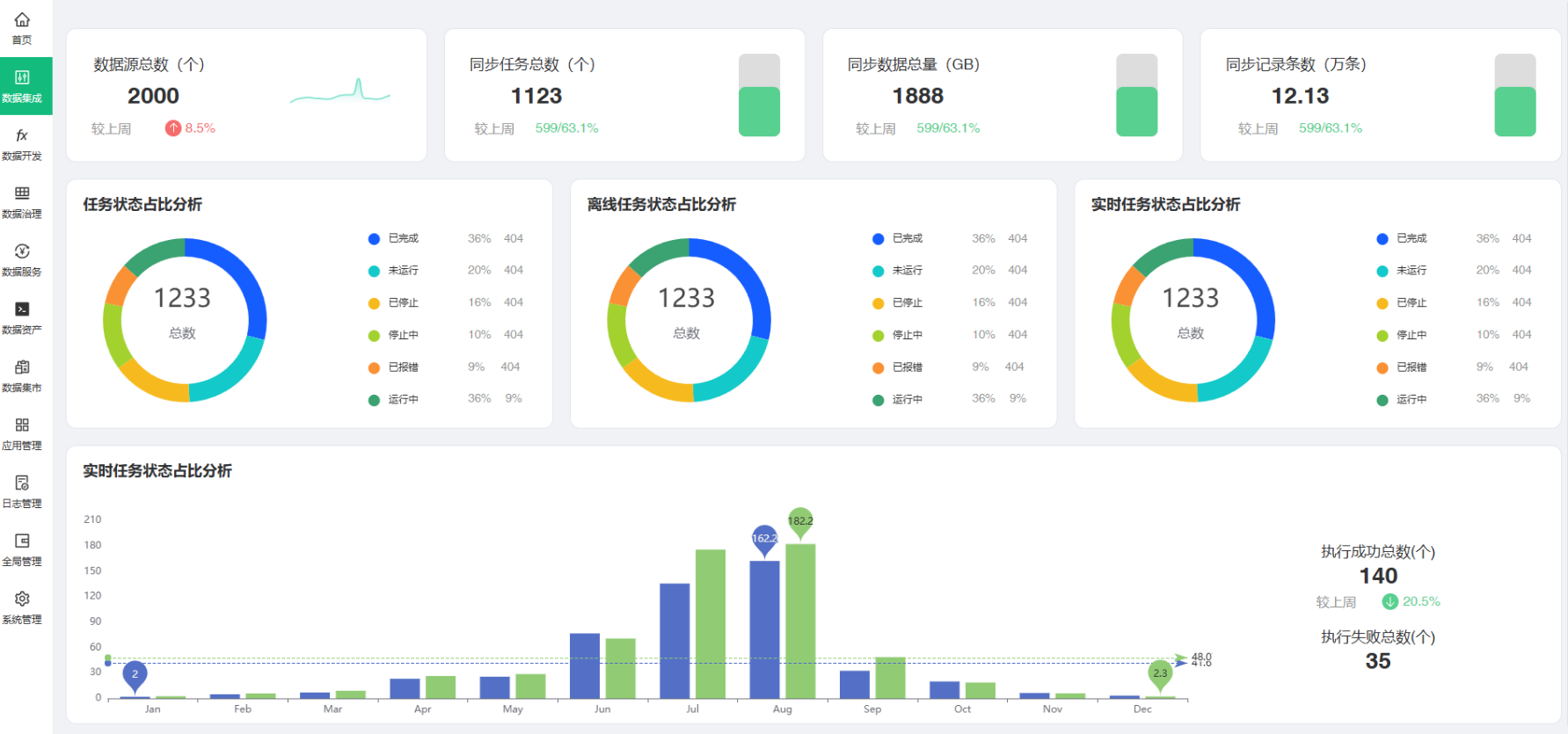1568x734 pixels.
Task: Click the 162.2 marker pin above Aug
Action: [x=764, y=540]
